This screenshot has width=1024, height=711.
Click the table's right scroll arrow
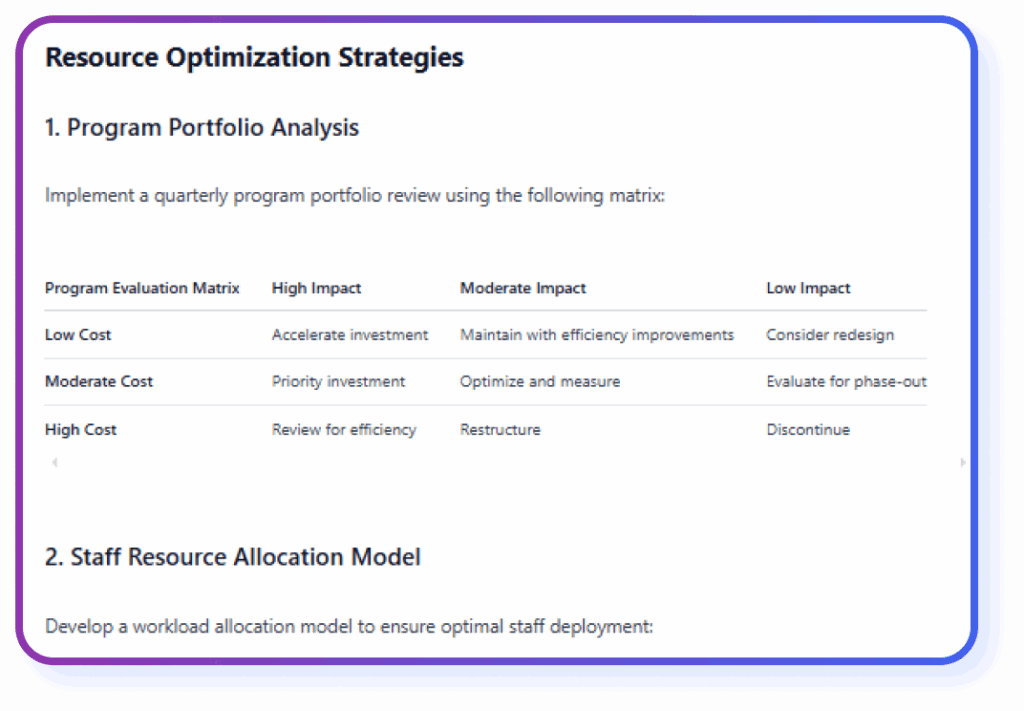962,462
